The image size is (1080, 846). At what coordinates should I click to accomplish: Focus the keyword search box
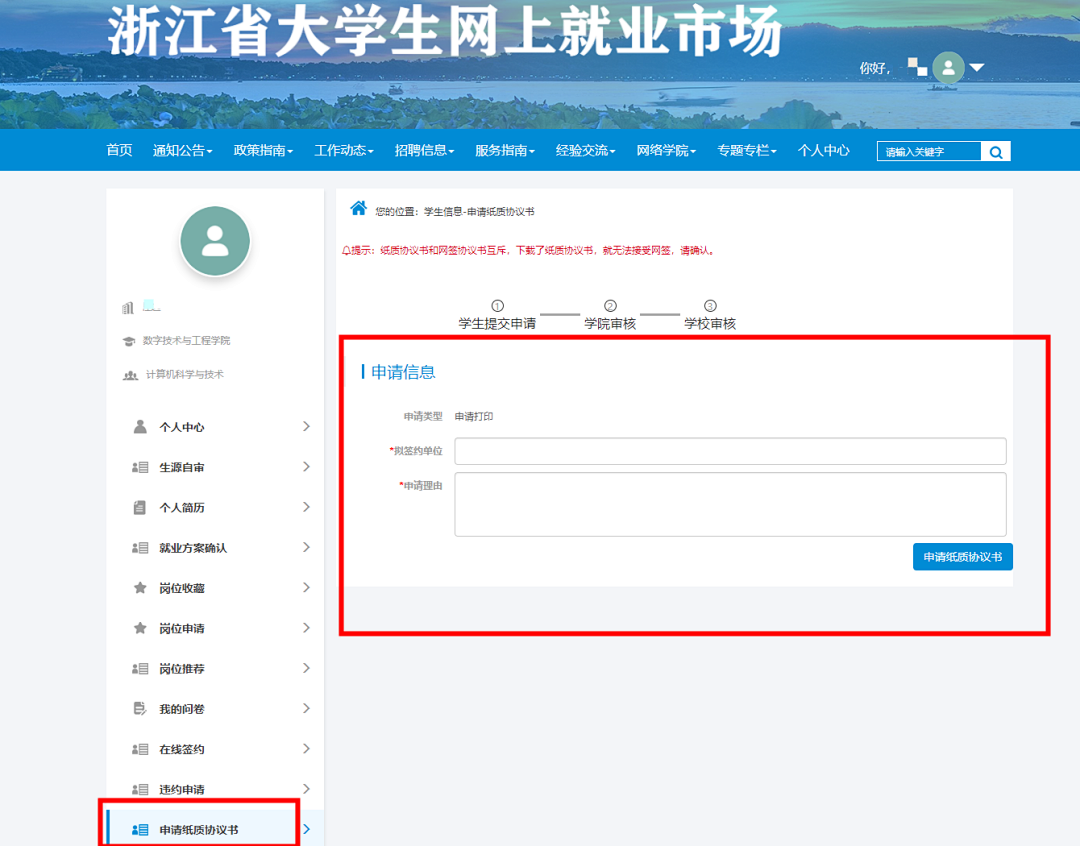coord(929,152)
